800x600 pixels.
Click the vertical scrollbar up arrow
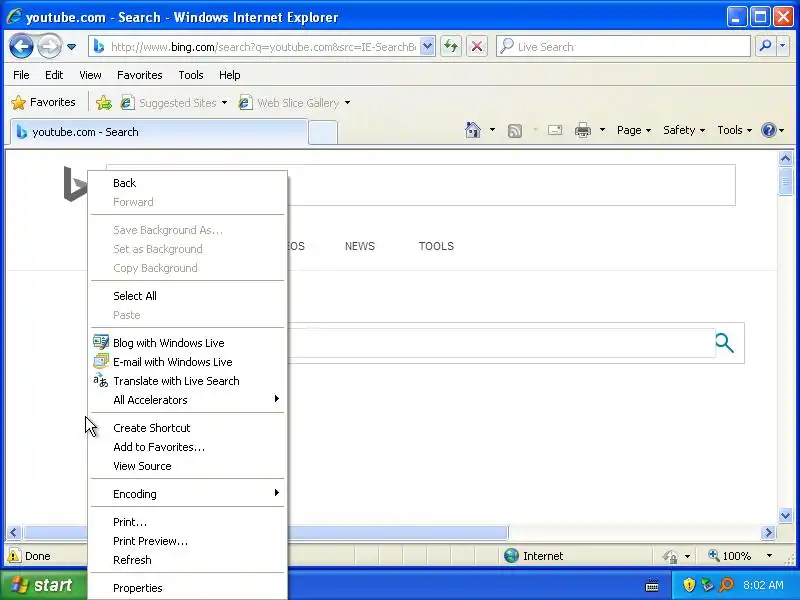tap(785, 159)
